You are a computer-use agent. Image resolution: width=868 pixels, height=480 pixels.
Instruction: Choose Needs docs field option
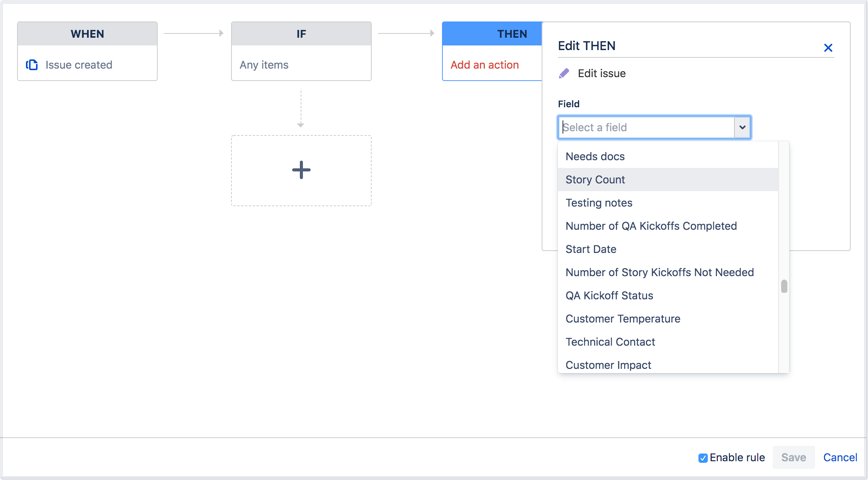click(x=595, y=157)
